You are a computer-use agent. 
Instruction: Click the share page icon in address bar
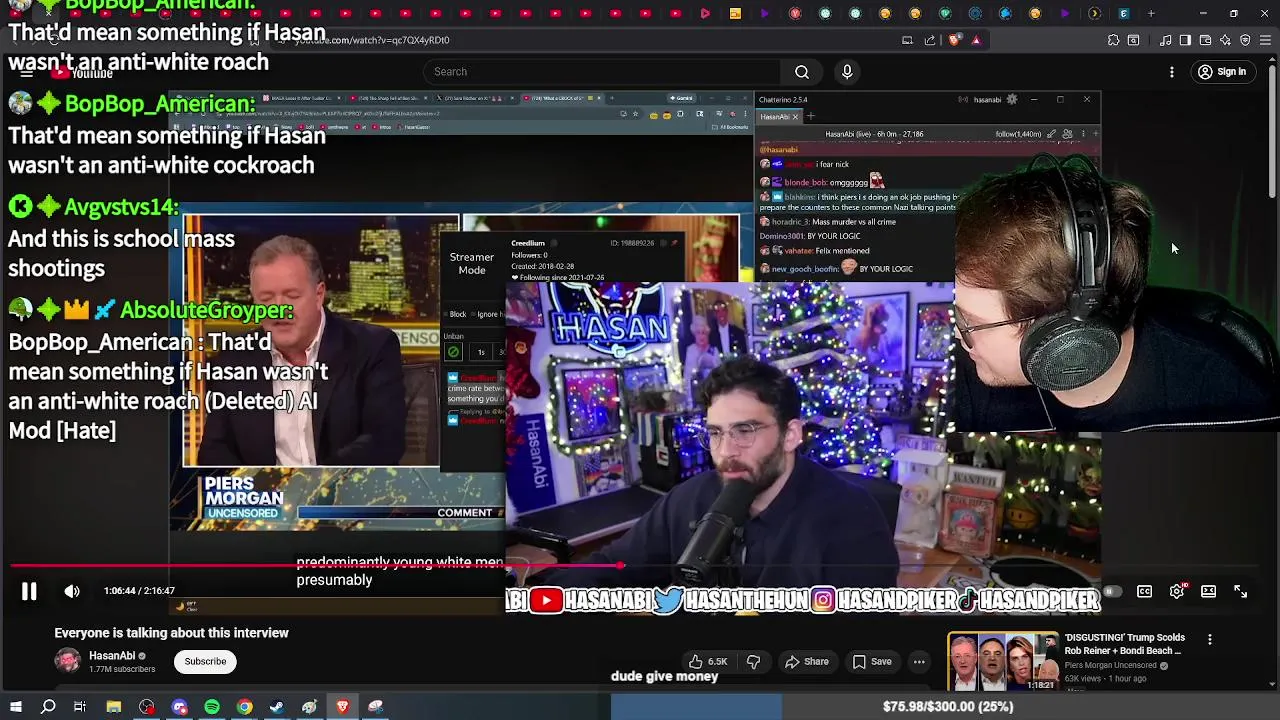point(930,40)
